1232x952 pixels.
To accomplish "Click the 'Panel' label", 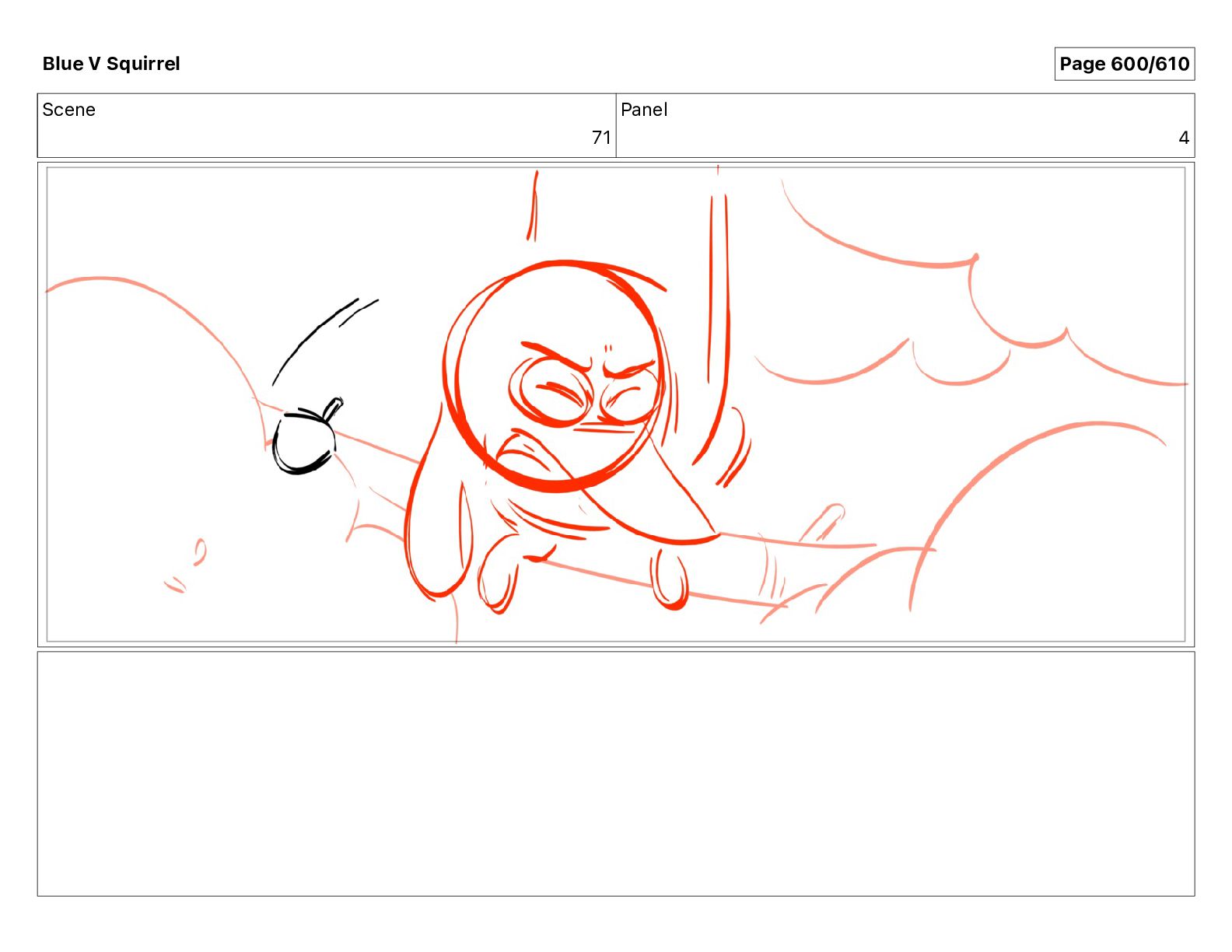I will (x=644, y=110).
